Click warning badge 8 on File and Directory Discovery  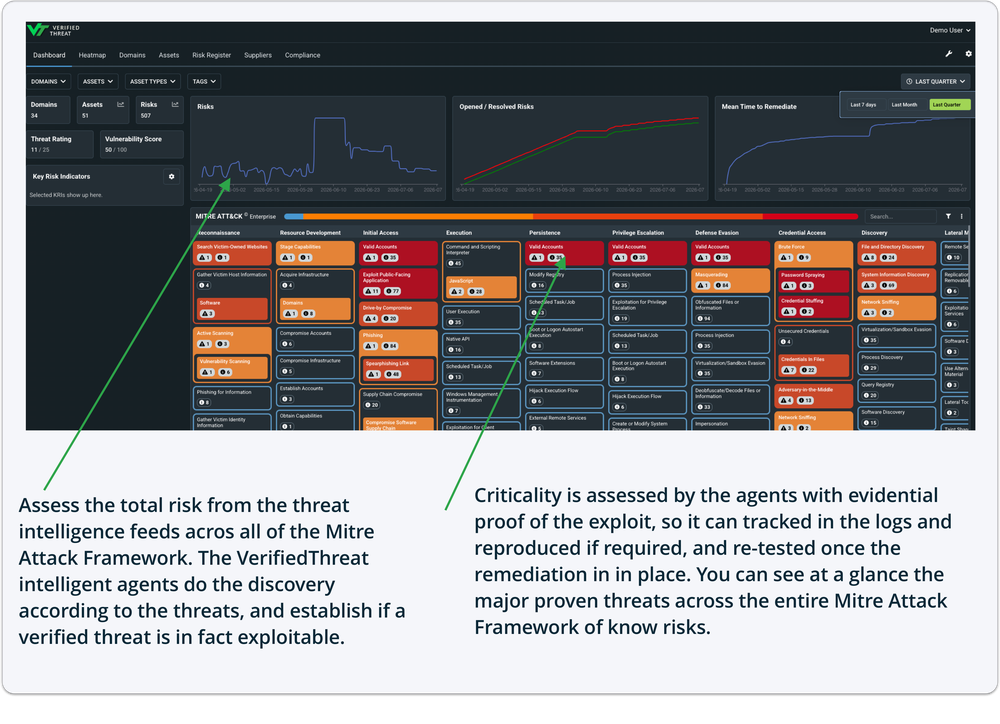pos(869,258)
